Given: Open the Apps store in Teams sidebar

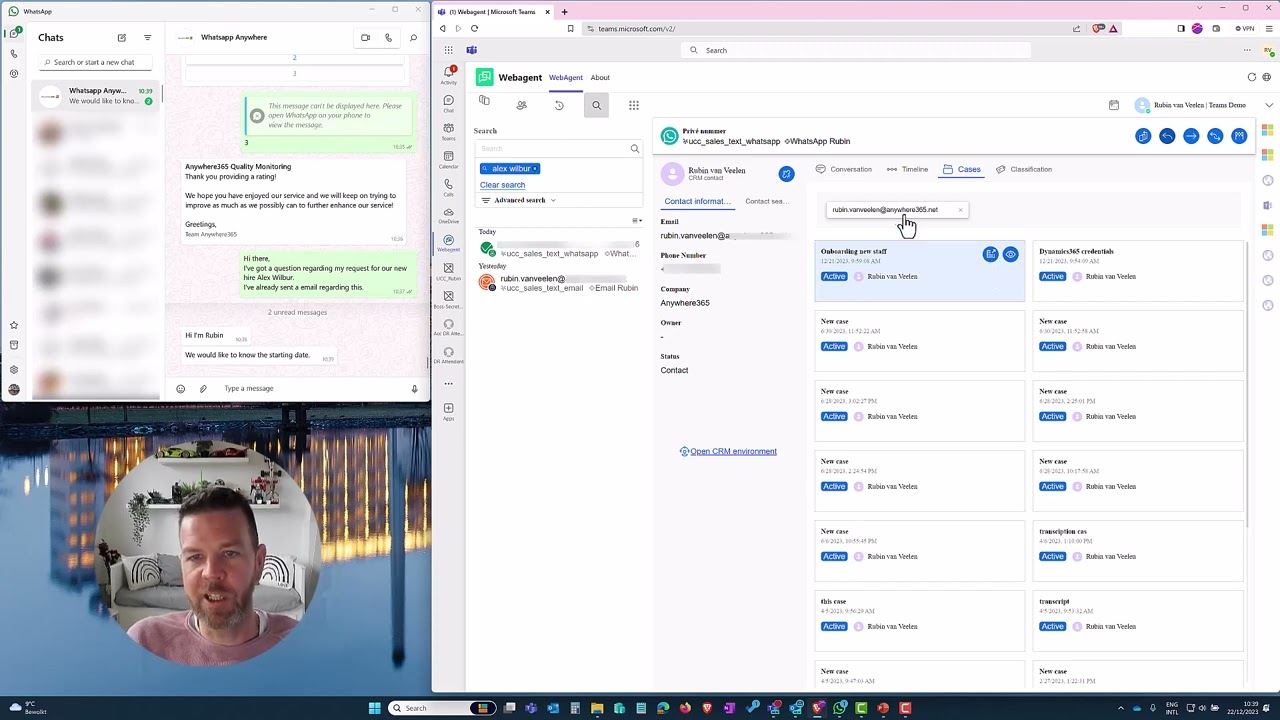Looking at the screenshot, I should click(449, 411).
